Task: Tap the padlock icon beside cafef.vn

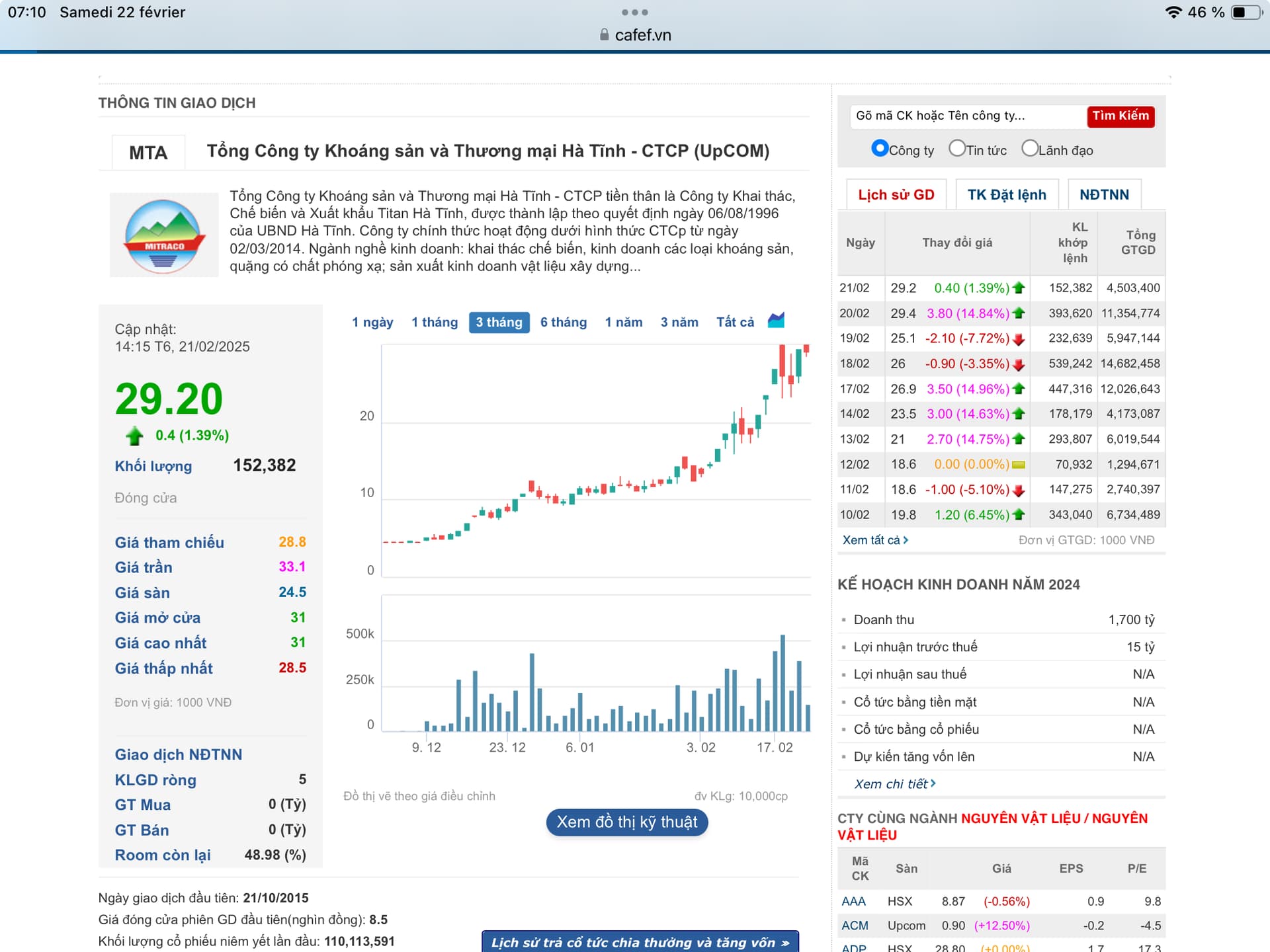Action: pos(604,35)
